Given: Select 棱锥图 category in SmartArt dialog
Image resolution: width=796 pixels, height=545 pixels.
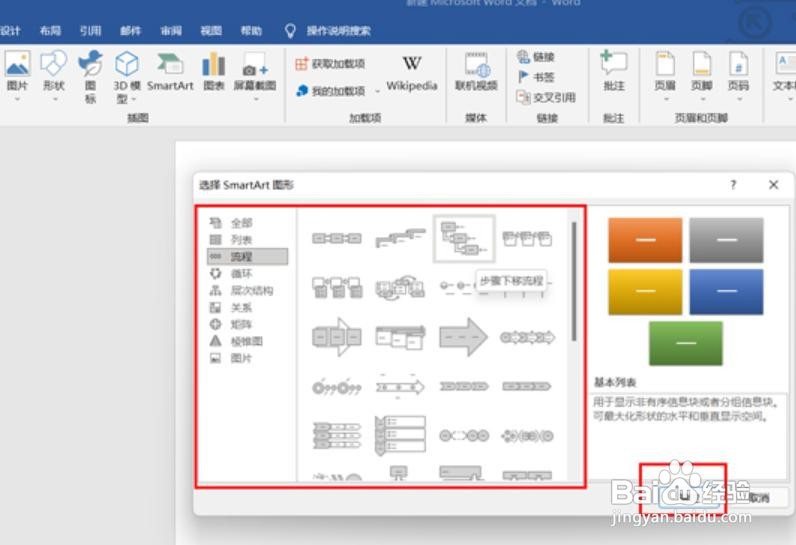Looking at the screenshot, I should pyautogui.click(x=247, y=341).
